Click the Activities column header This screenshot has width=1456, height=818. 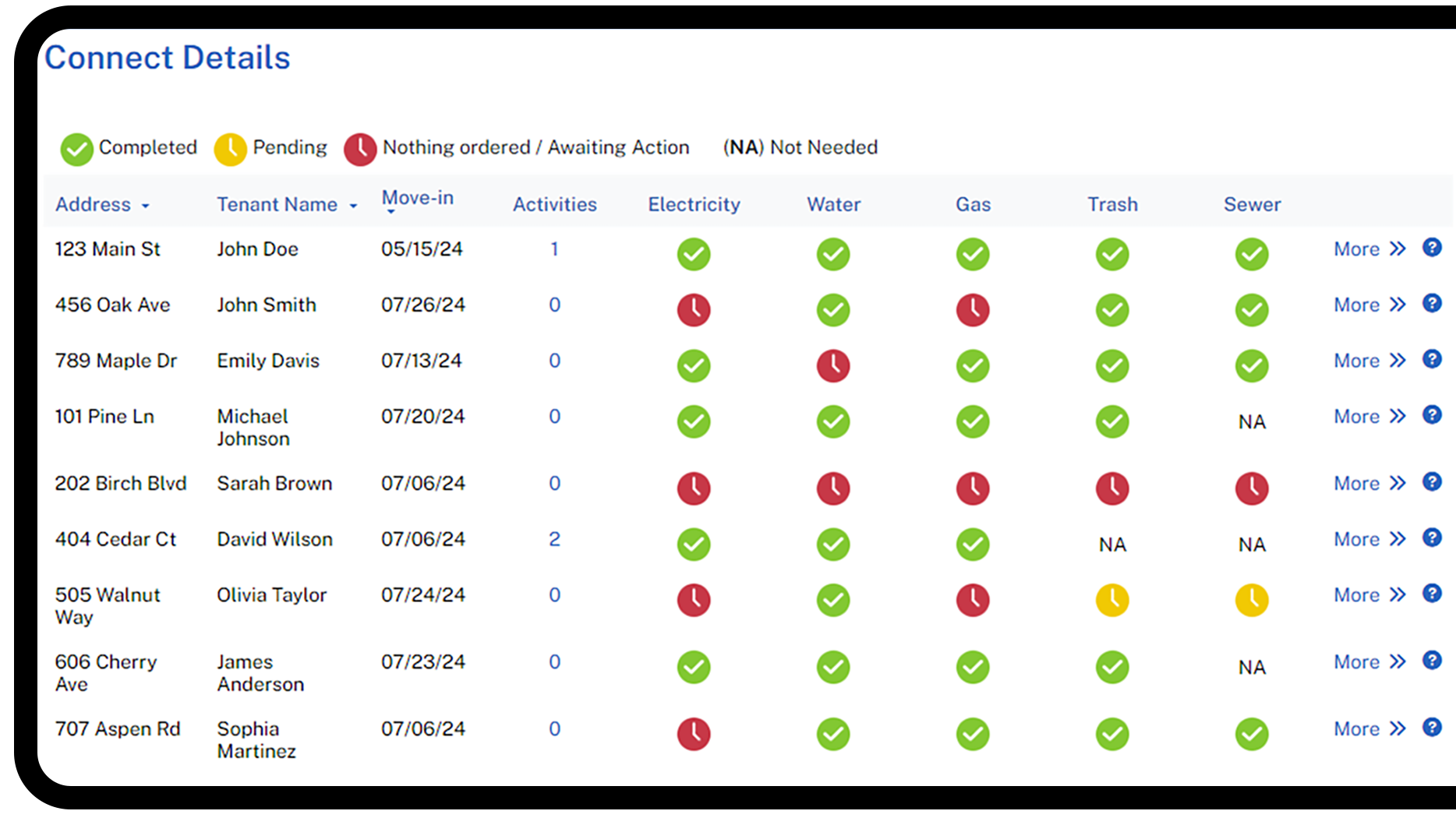[x=554, y=204]
